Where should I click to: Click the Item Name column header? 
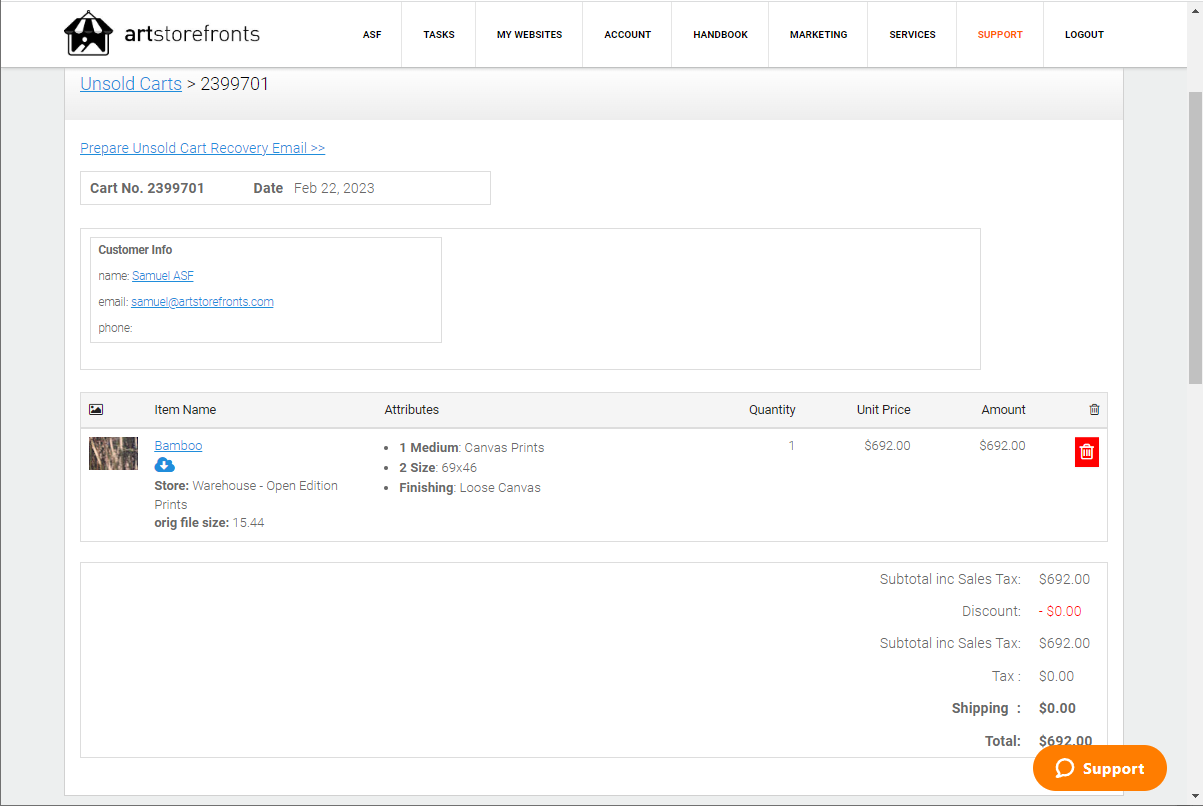tap(185, 410)
